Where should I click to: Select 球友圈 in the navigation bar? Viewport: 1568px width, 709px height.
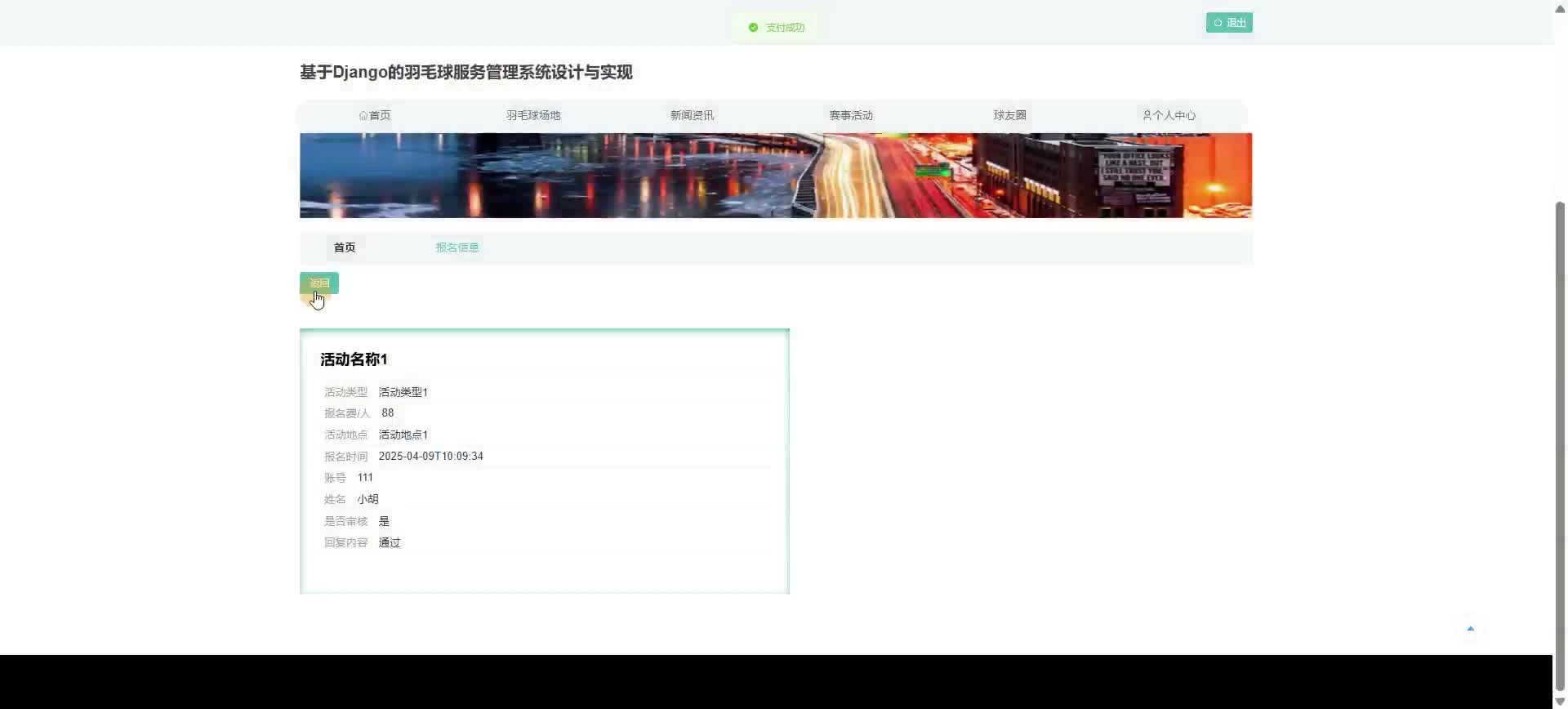coord(1009,116)
